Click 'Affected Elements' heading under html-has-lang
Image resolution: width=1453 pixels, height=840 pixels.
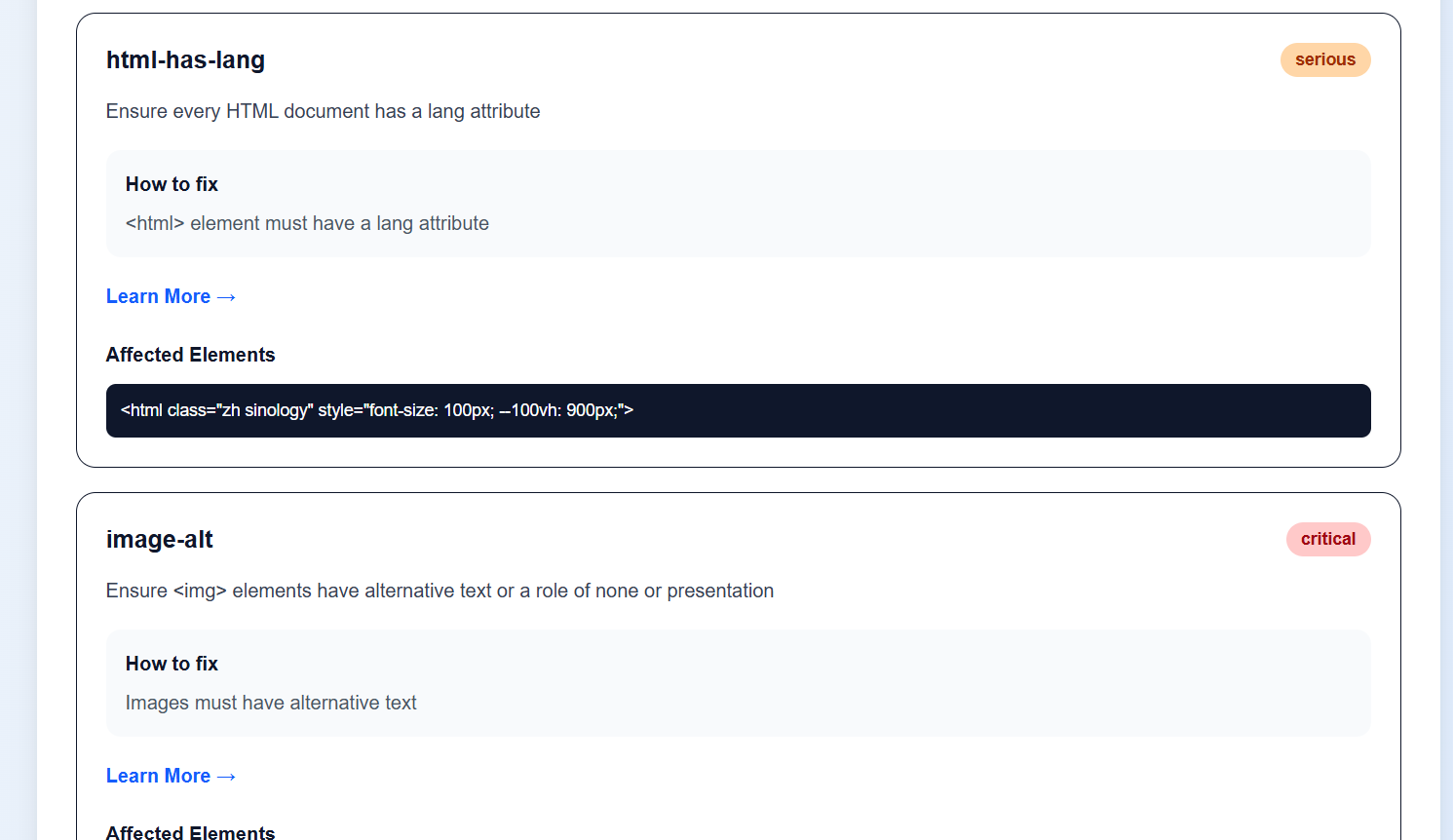[x=191, y=355]
